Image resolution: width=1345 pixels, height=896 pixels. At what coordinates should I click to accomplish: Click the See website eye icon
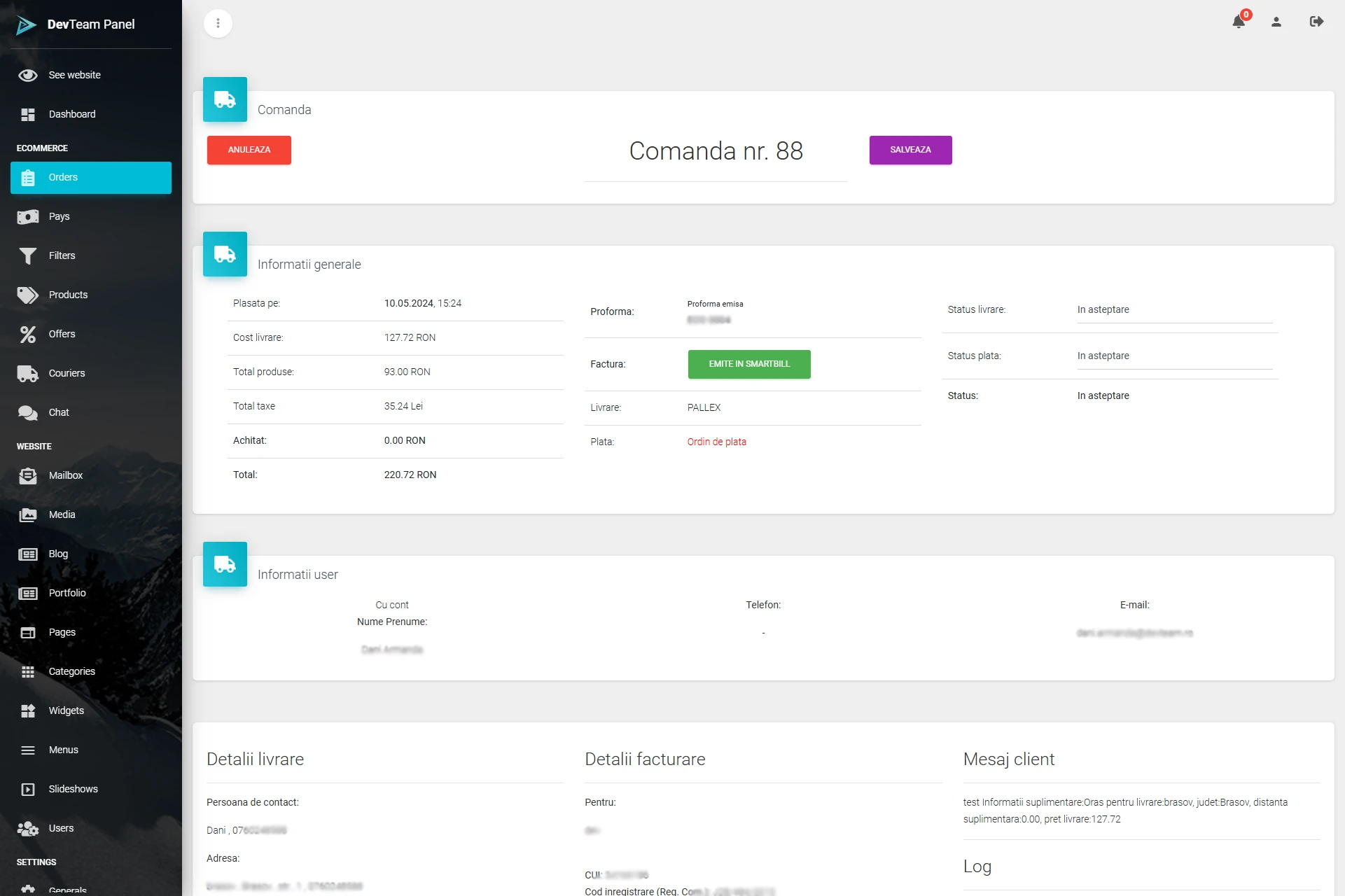click(28, 75)
